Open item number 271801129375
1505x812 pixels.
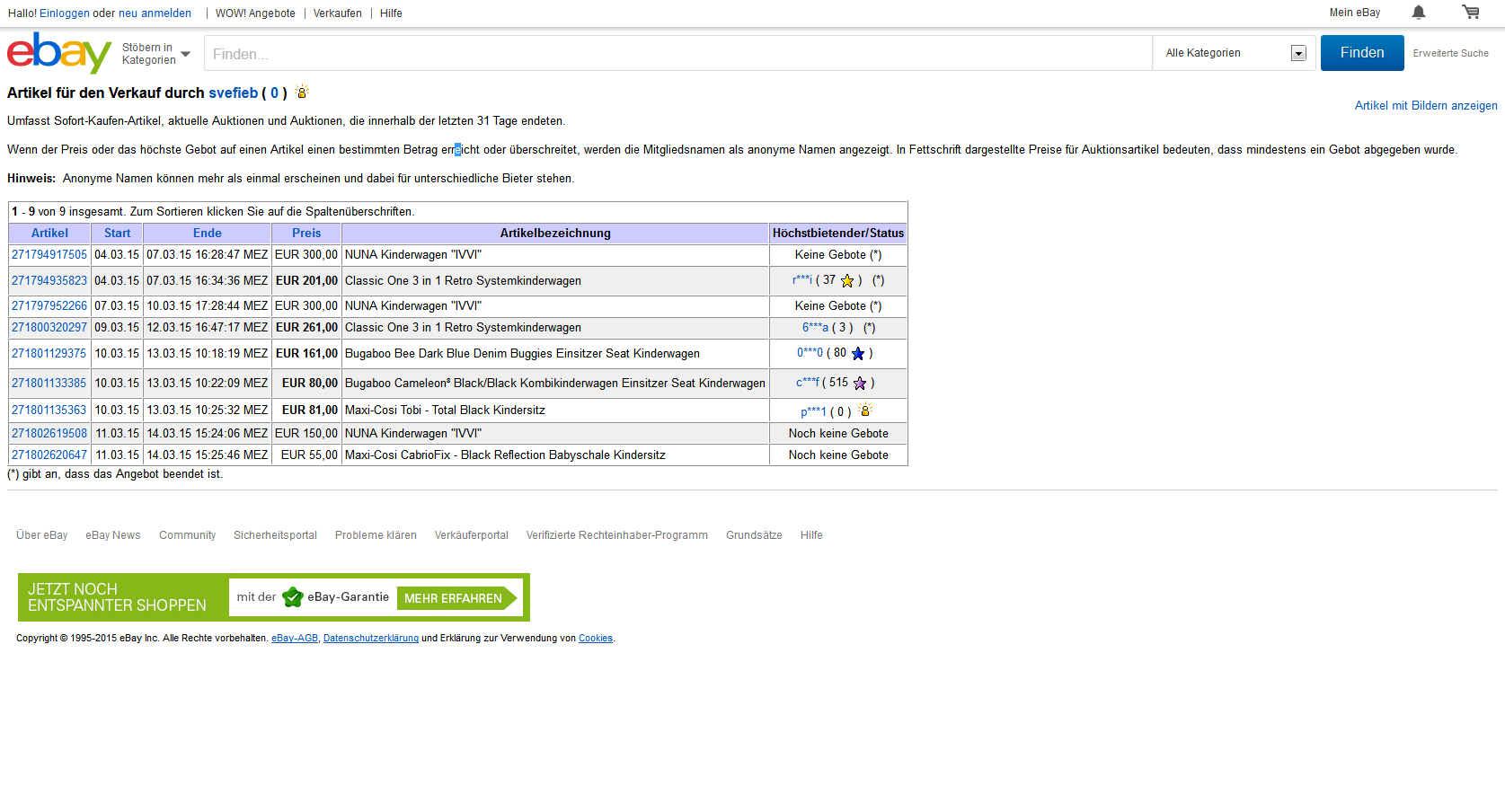click(49, 354)
